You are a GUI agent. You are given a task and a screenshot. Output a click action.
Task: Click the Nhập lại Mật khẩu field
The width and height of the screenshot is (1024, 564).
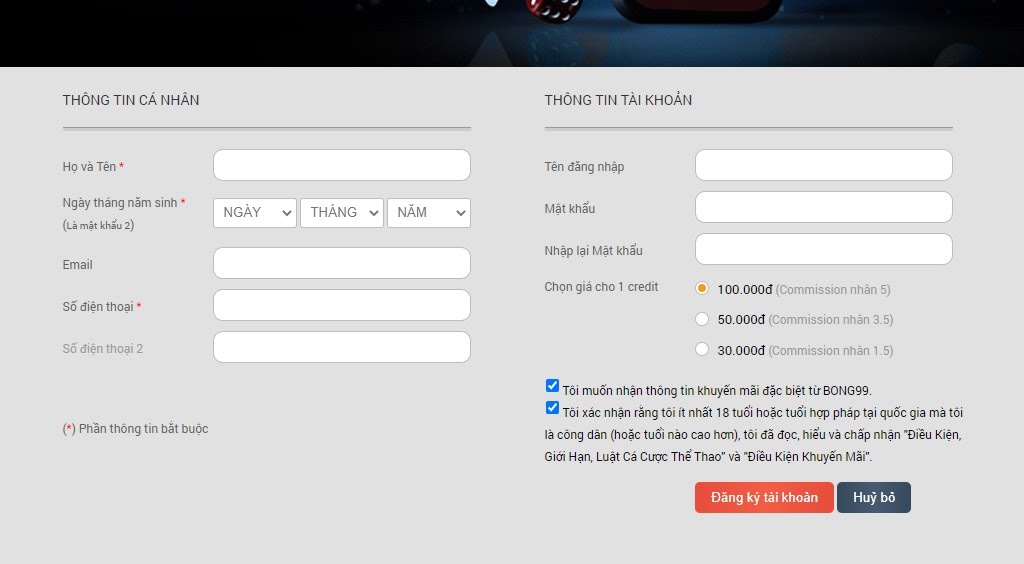coord(823,249)
